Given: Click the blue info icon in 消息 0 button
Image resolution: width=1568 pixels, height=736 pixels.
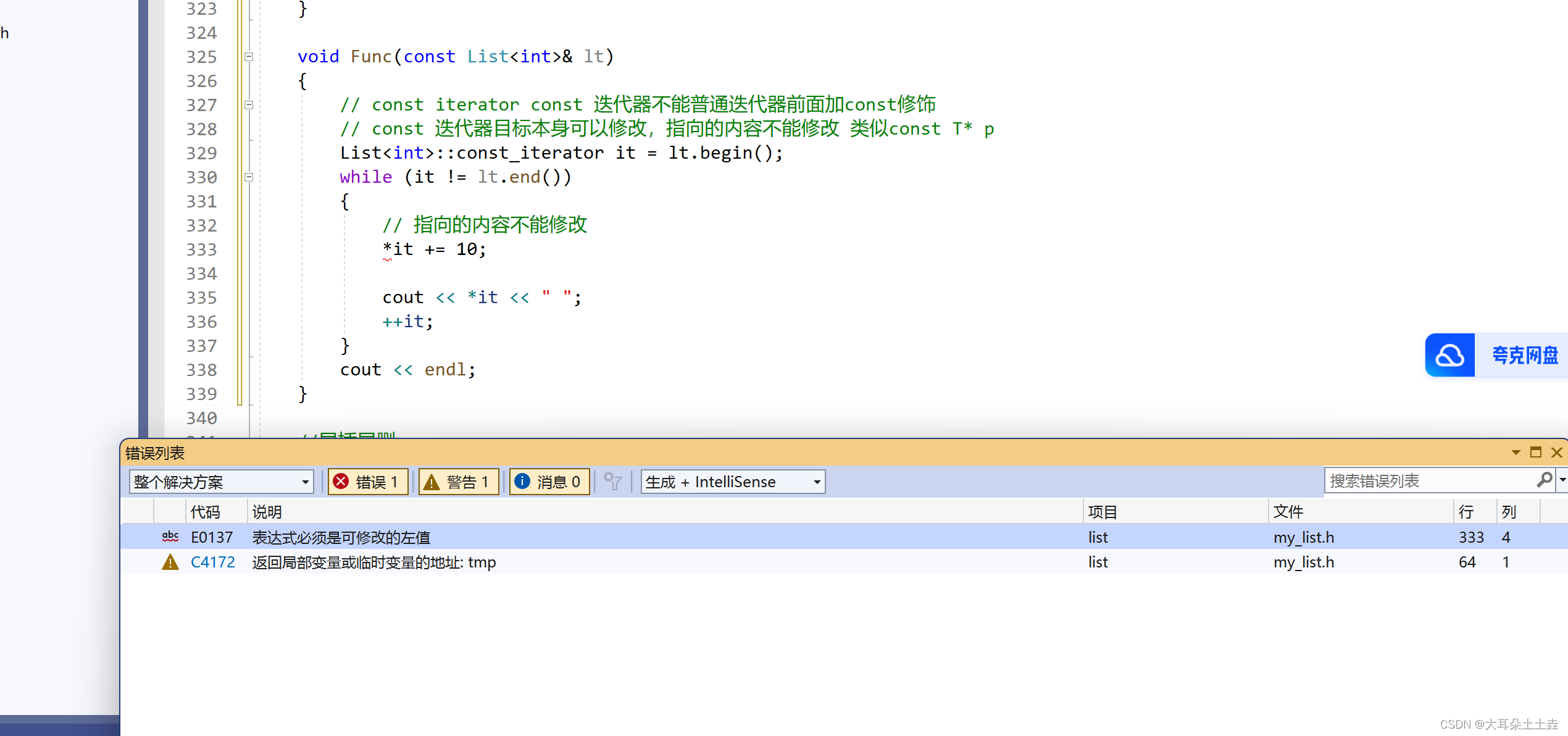Looking at the screenshot, I should coord(522,481).
